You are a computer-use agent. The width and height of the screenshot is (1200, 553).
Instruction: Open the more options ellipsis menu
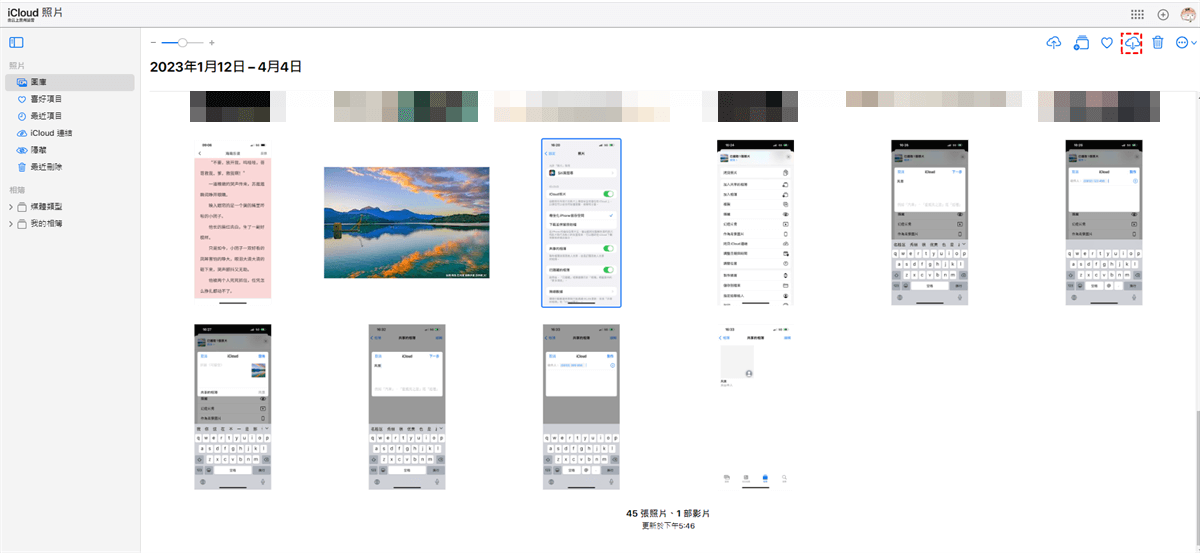pos(1185,43)
